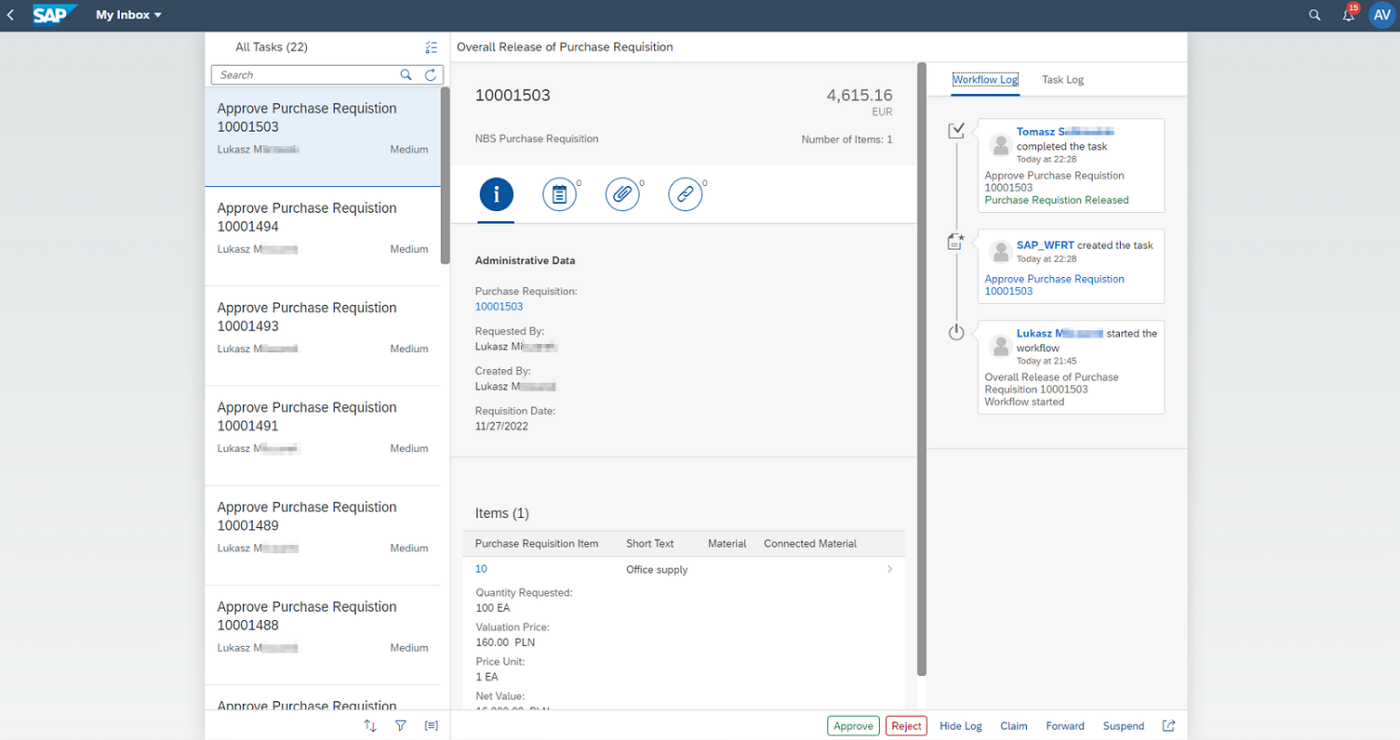Open the Notes tab icon
Viewport: 1400px width, 740px height.
pyautogui.click(x=560, y=194)
